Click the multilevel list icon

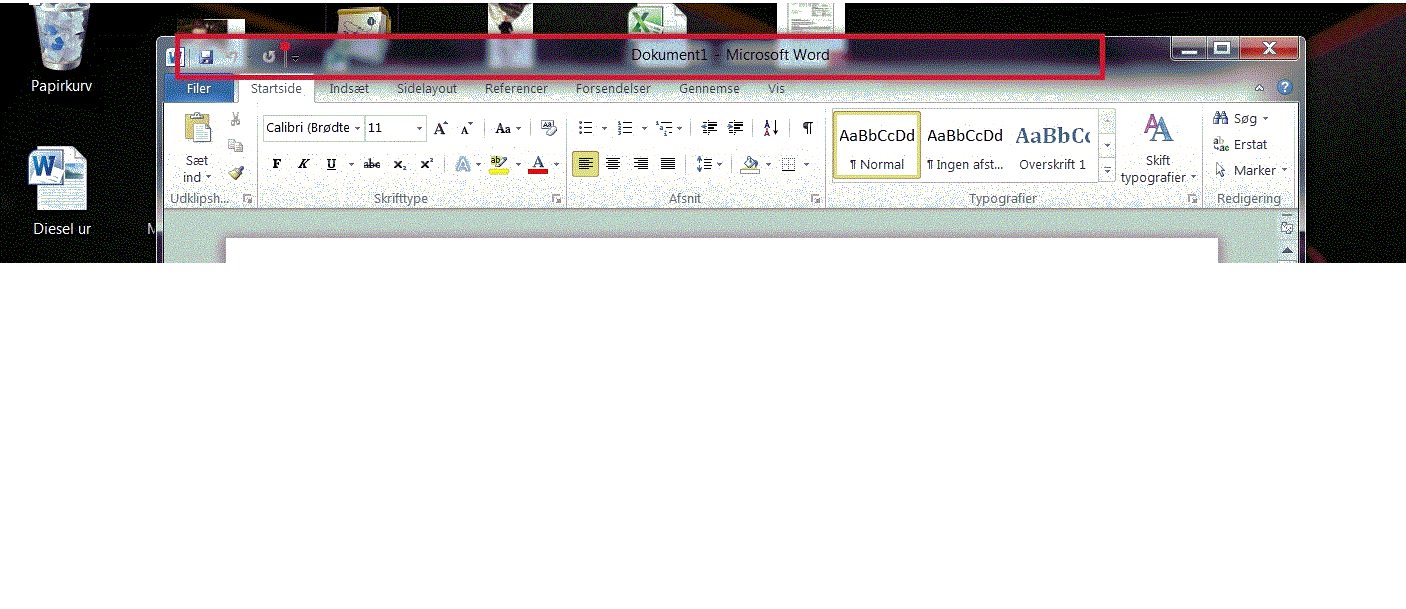tap(664, 128)
